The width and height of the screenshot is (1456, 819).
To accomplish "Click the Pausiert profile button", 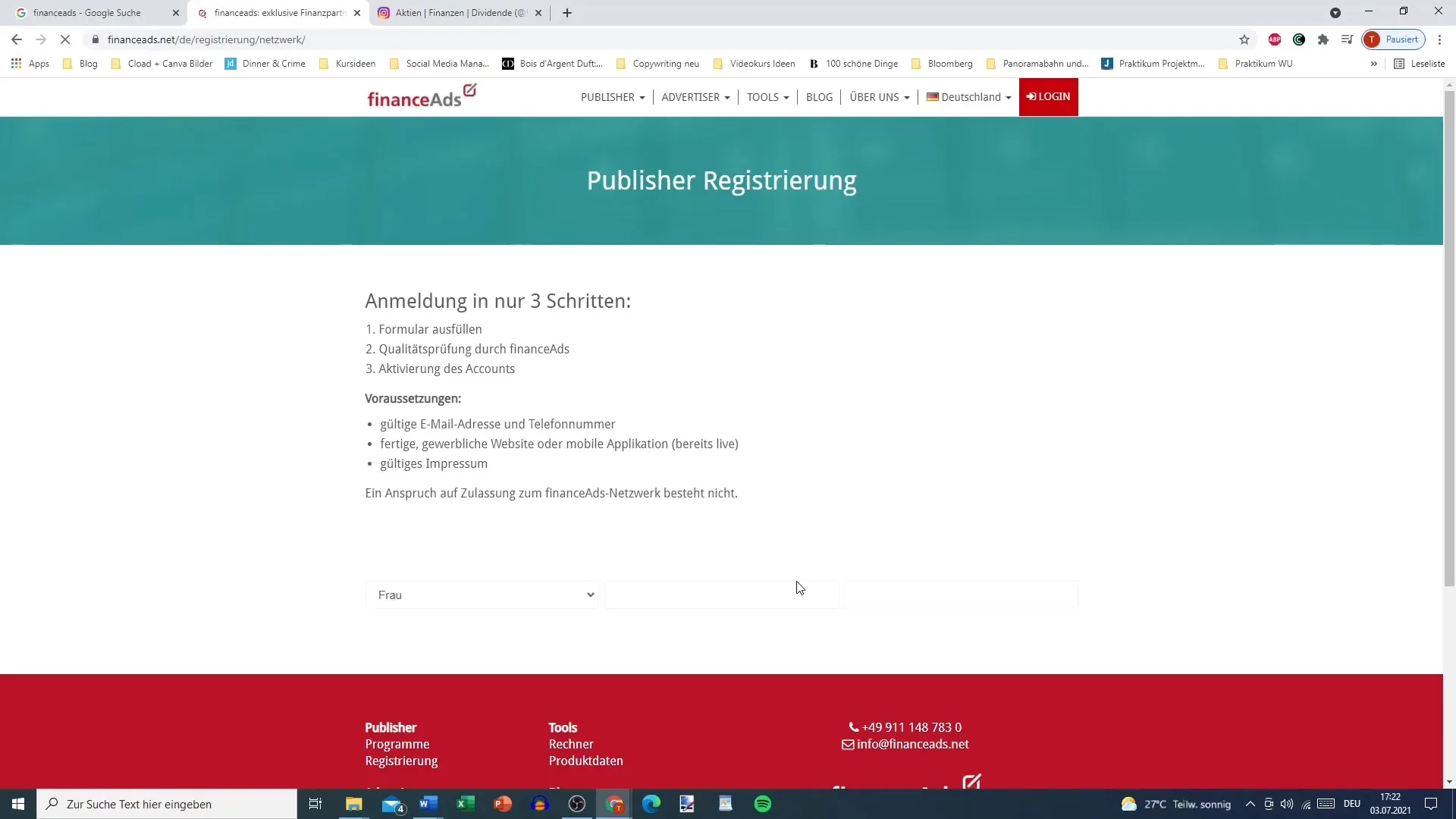I will click(1394, 39).
